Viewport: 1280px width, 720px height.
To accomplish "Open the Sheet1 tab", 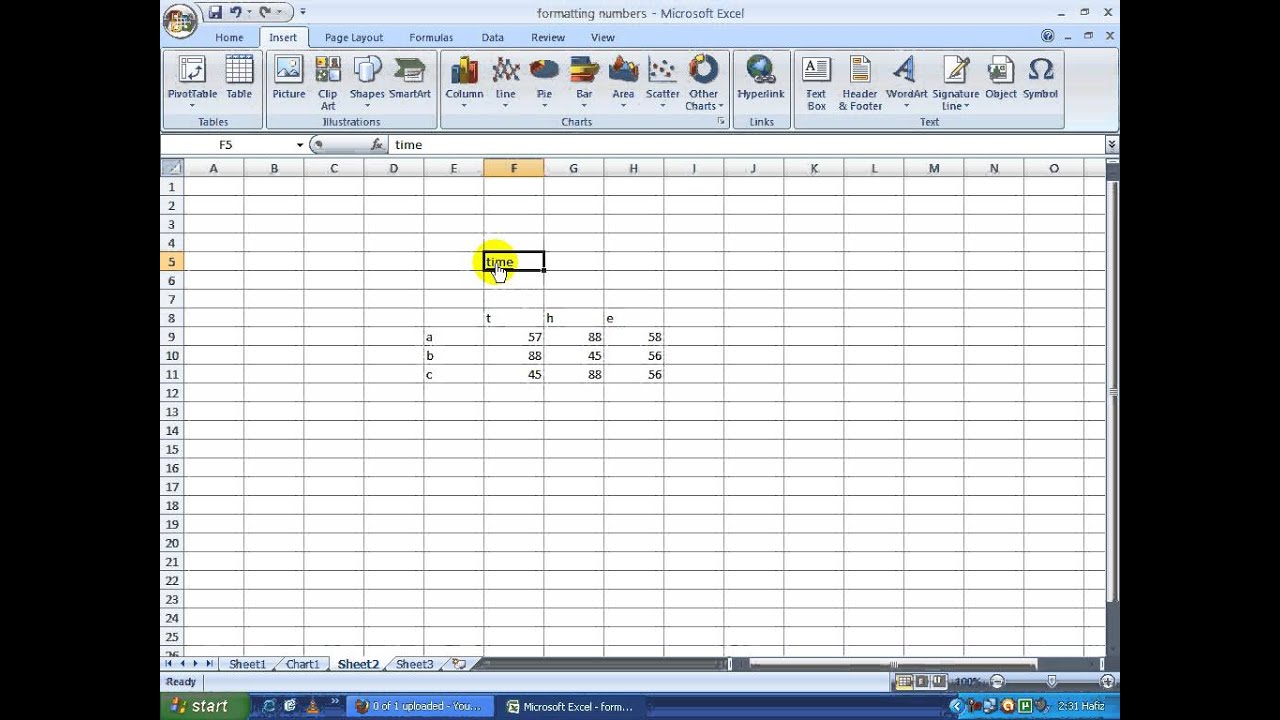I will pos(248,664).
